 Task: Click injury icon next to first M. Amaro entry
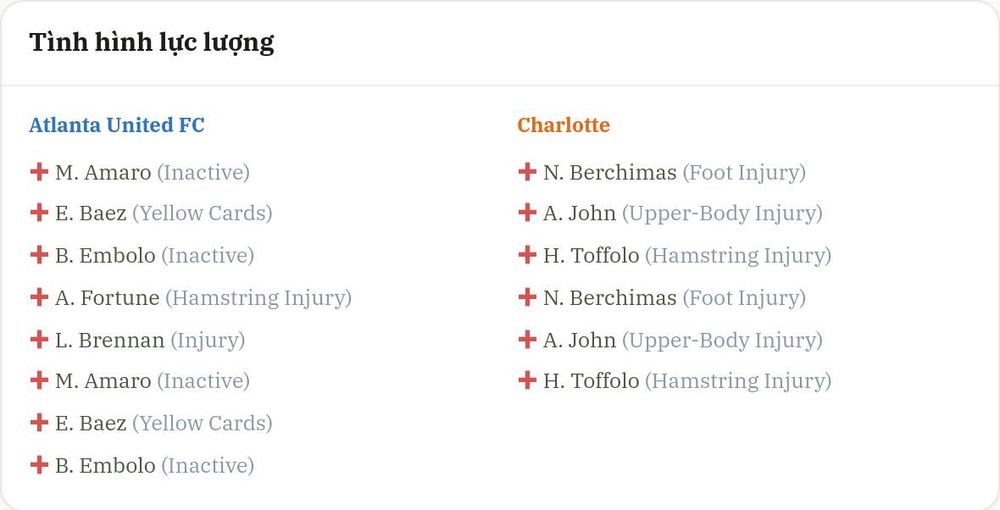39,171
